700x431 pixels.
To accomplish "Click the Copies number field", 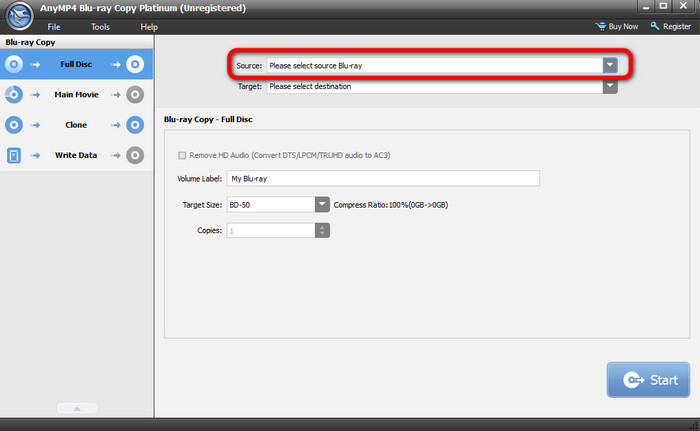I will click(271, 230).
